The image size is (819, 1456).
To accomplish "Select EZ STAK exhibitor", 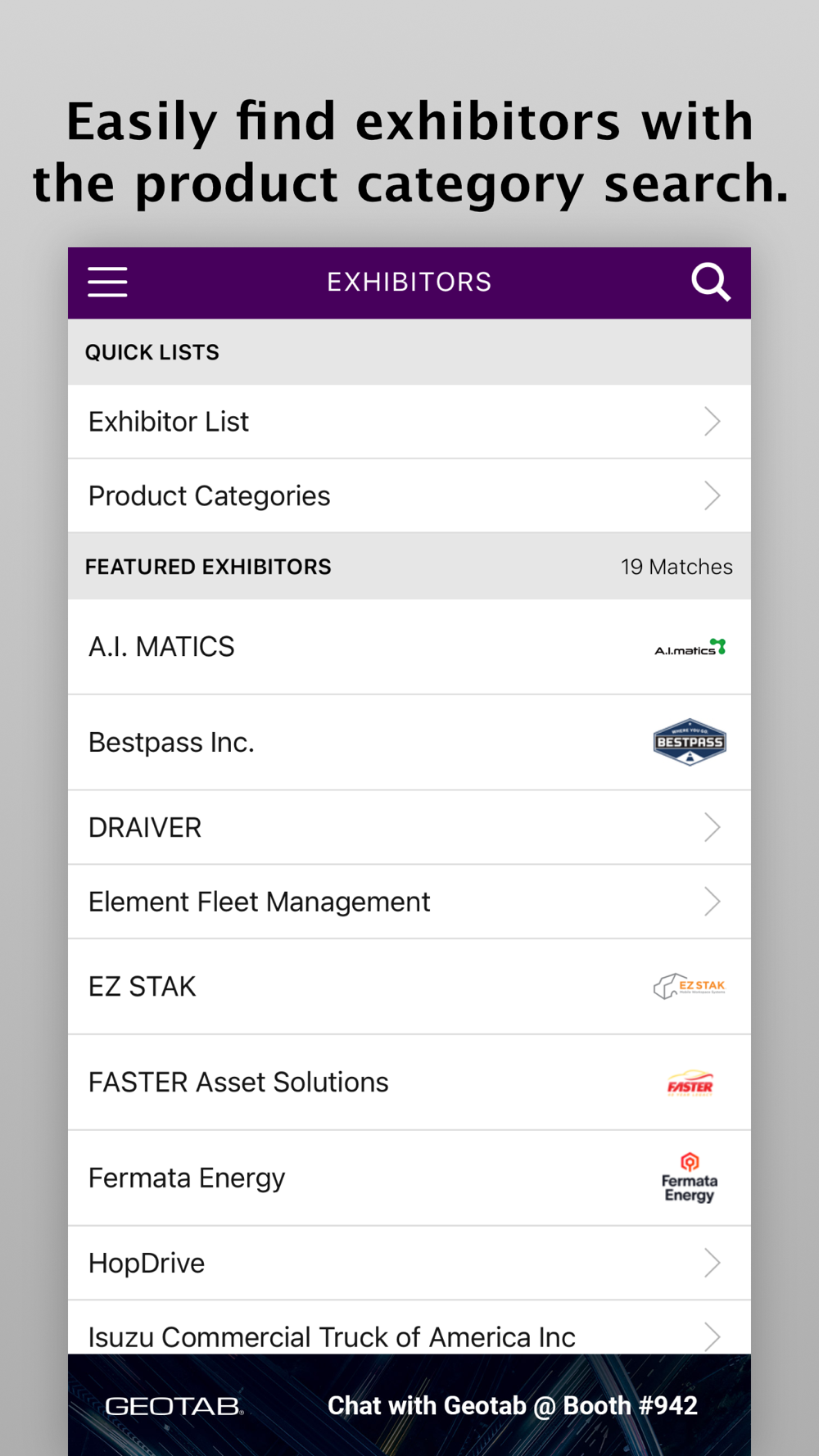I will 409,986.
